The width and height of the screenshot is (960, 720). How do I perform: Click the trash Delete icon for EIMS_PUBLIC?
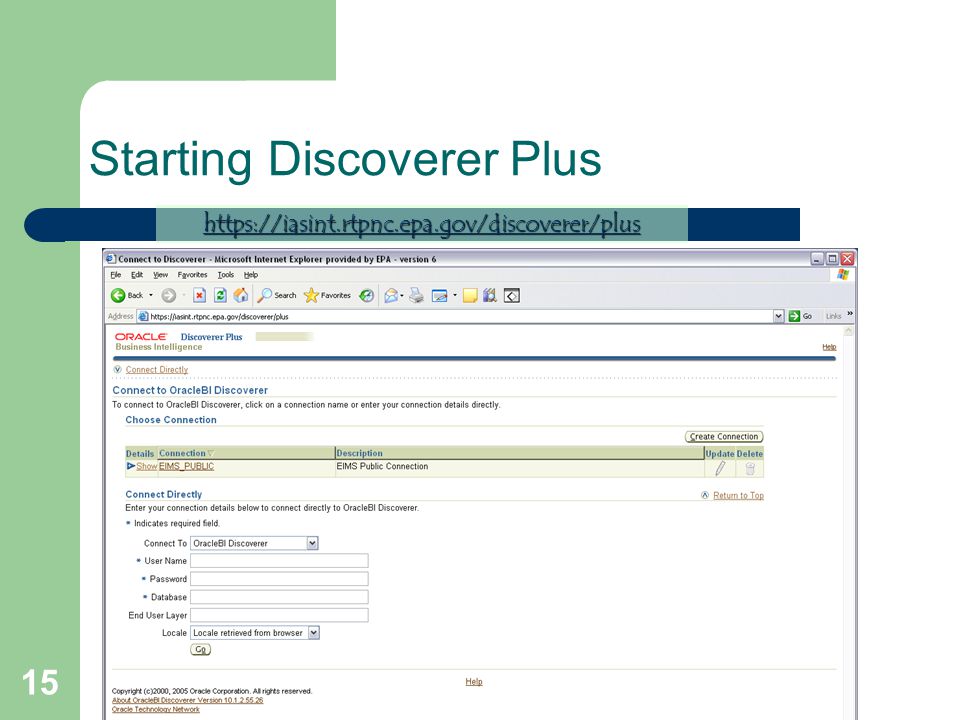pyautogui.click(x=750, y=468)
